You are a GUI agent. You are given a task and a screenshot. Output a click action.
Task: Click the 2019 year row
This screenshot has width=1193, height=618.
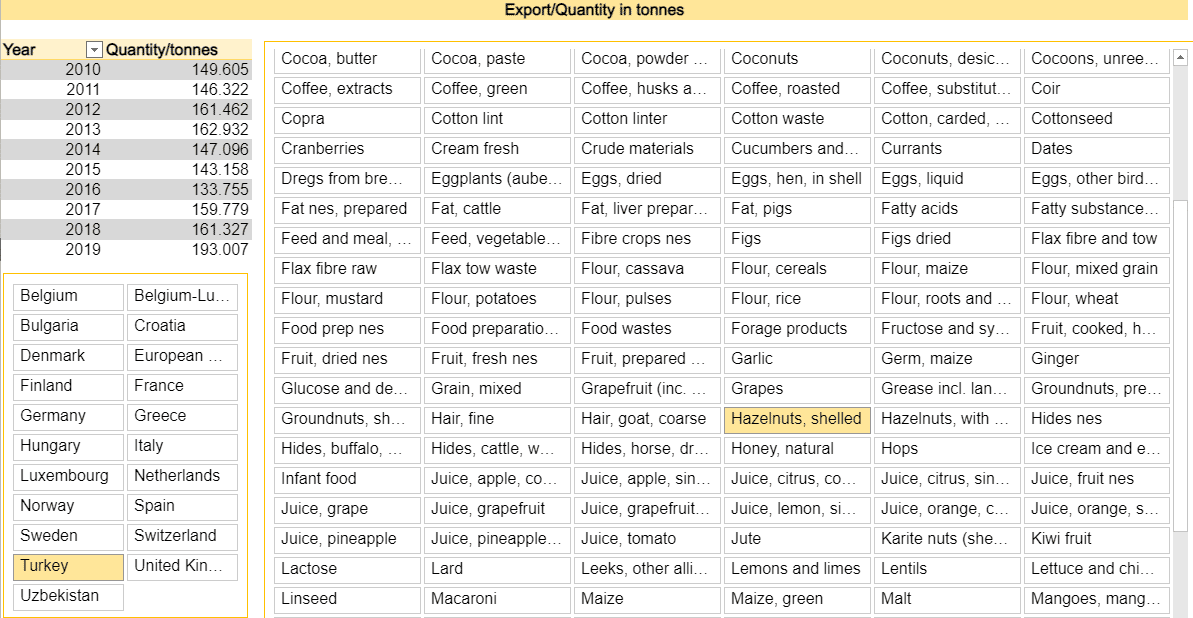(x=126, y=250)
